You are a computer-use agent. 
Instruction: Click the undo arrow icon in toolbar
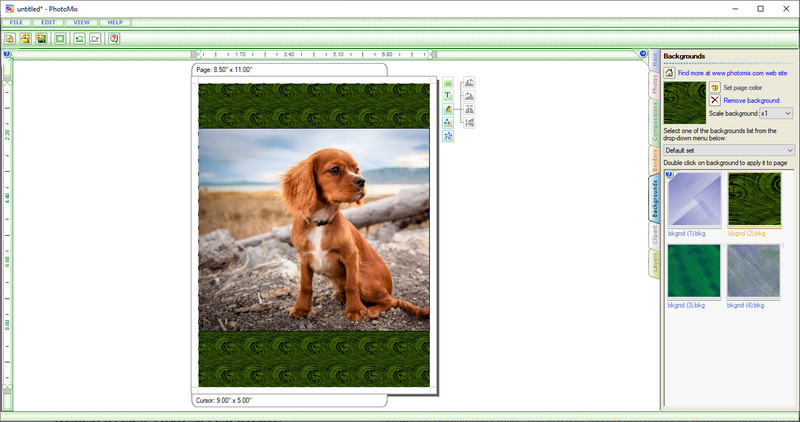coord(79,39)
